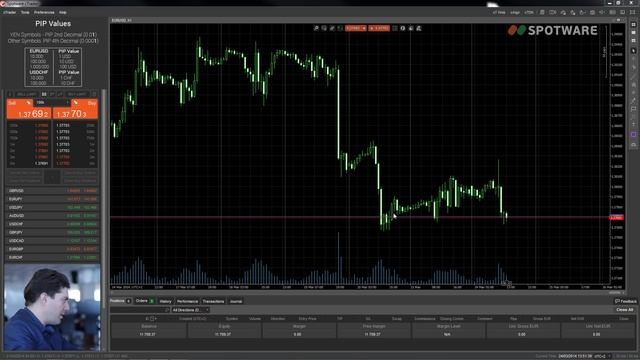Click the Feedback button
This screenshot has width=640, height=360.
tap(626, 301)
